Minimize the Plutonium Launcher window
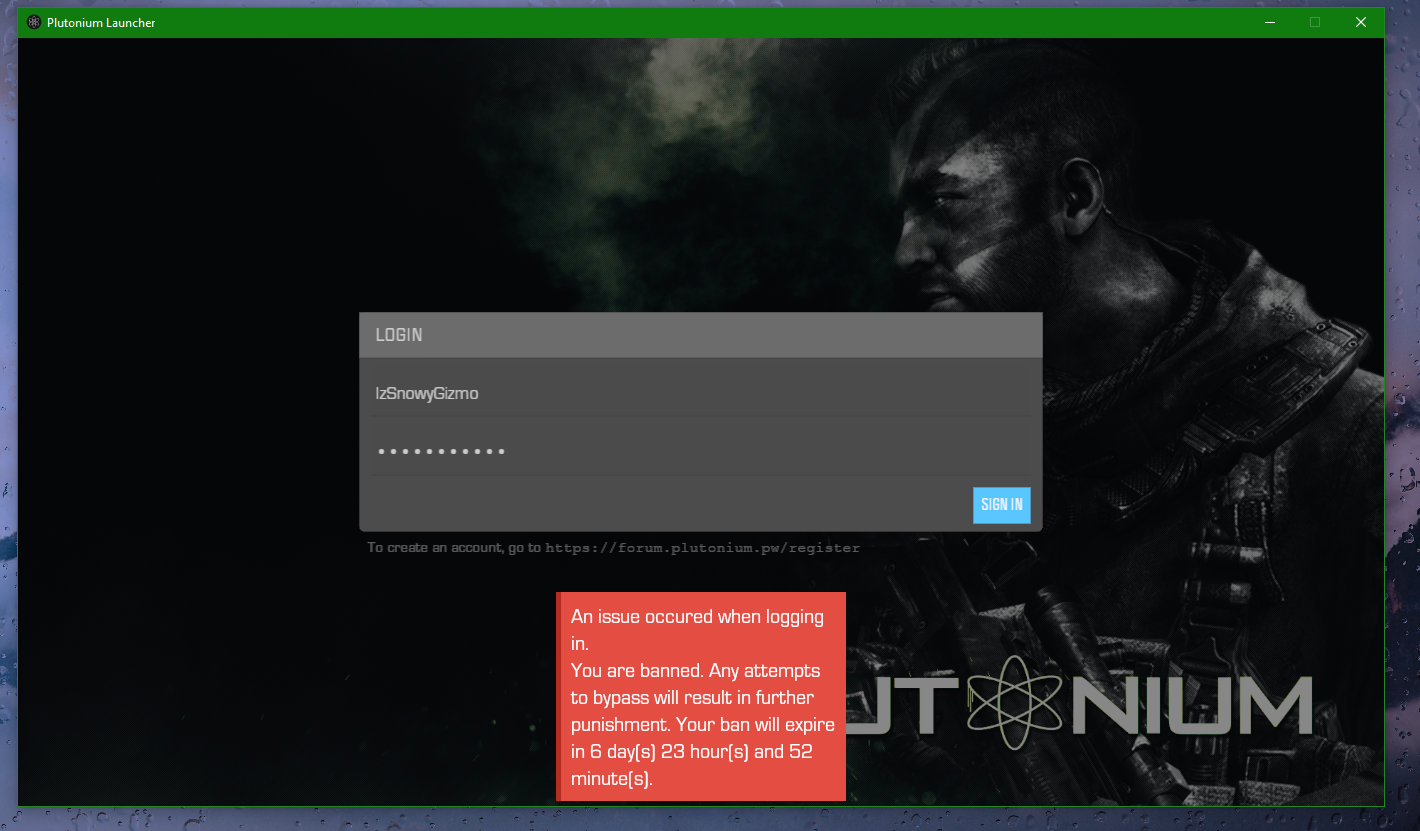Image resolution: width=1420 pixels, height=831 pixels. [1269, 22]
